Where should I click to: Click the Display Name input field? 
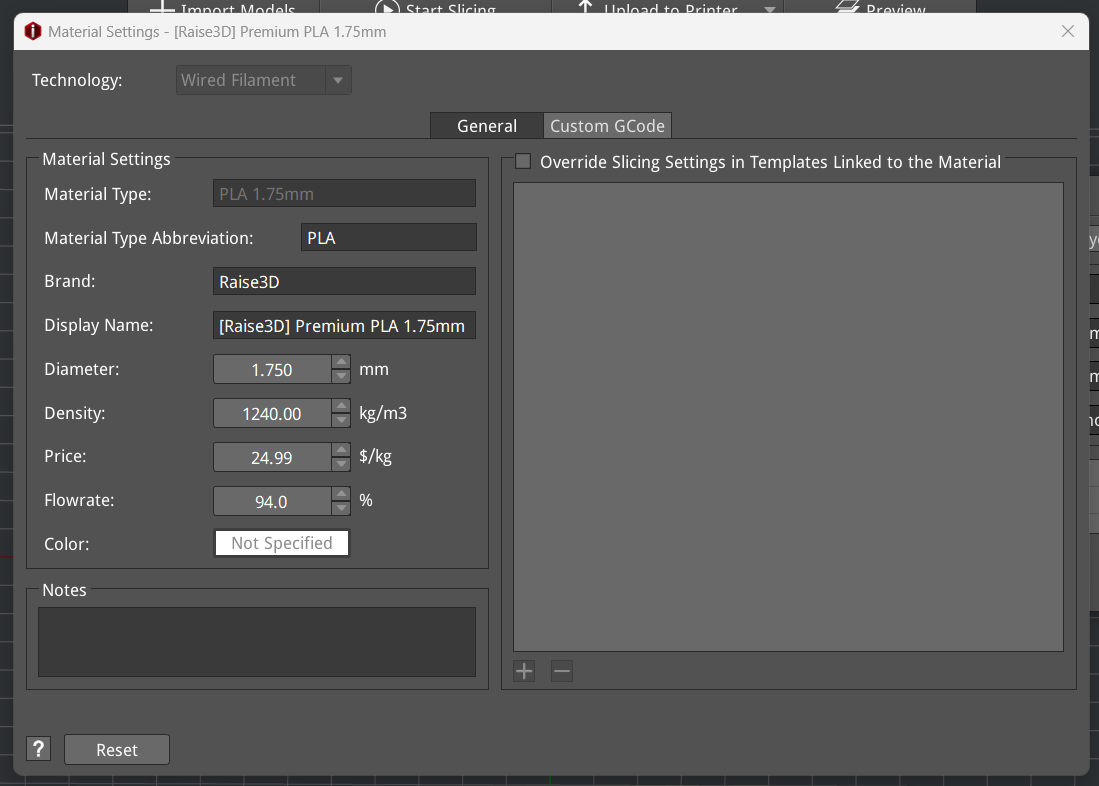344,326
